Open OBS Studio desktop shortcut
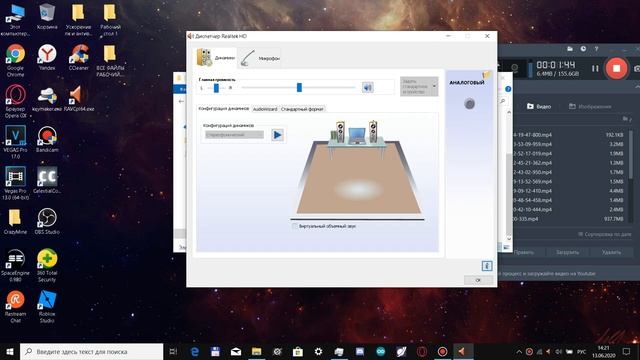The width and height of the screenshot is (640, 360). tap(47, 221)
